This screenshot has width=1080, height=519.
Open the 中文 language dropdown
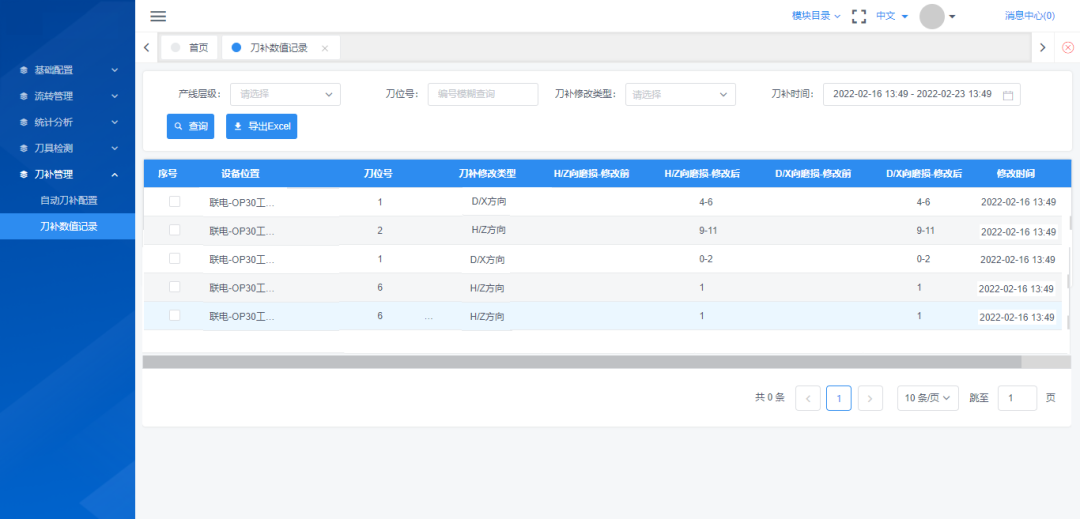point(892,16)
